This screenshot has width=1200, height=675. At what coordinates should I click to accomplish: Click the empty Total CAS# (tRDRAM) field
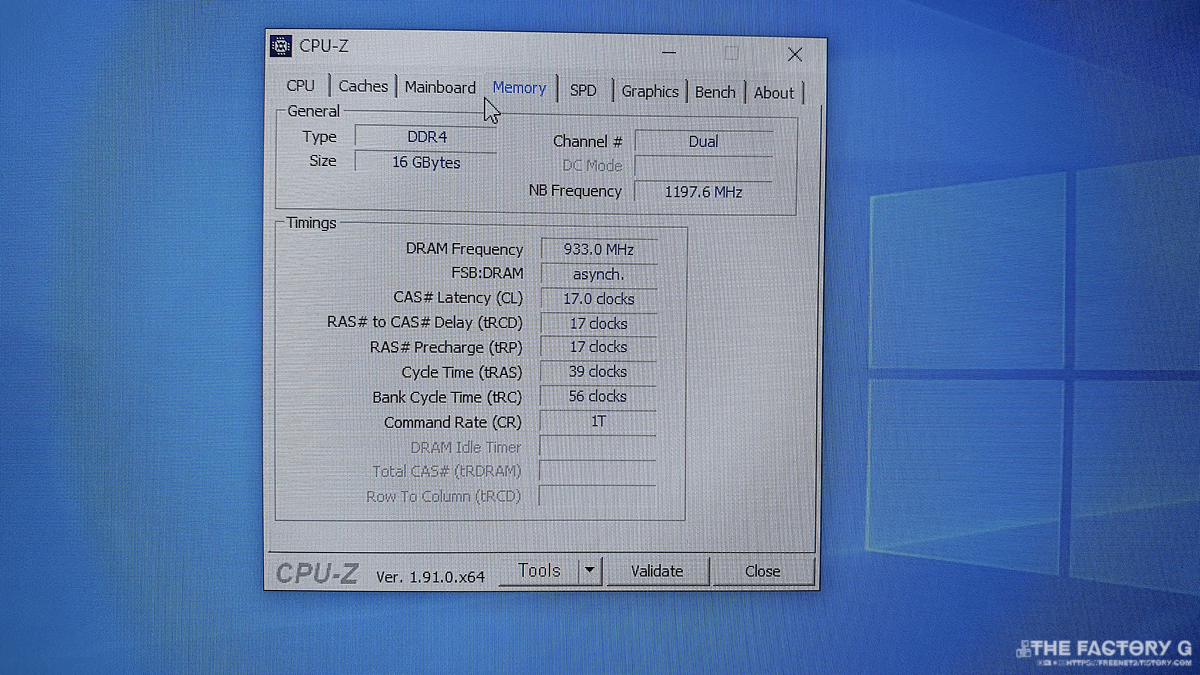tap(598, 471)
